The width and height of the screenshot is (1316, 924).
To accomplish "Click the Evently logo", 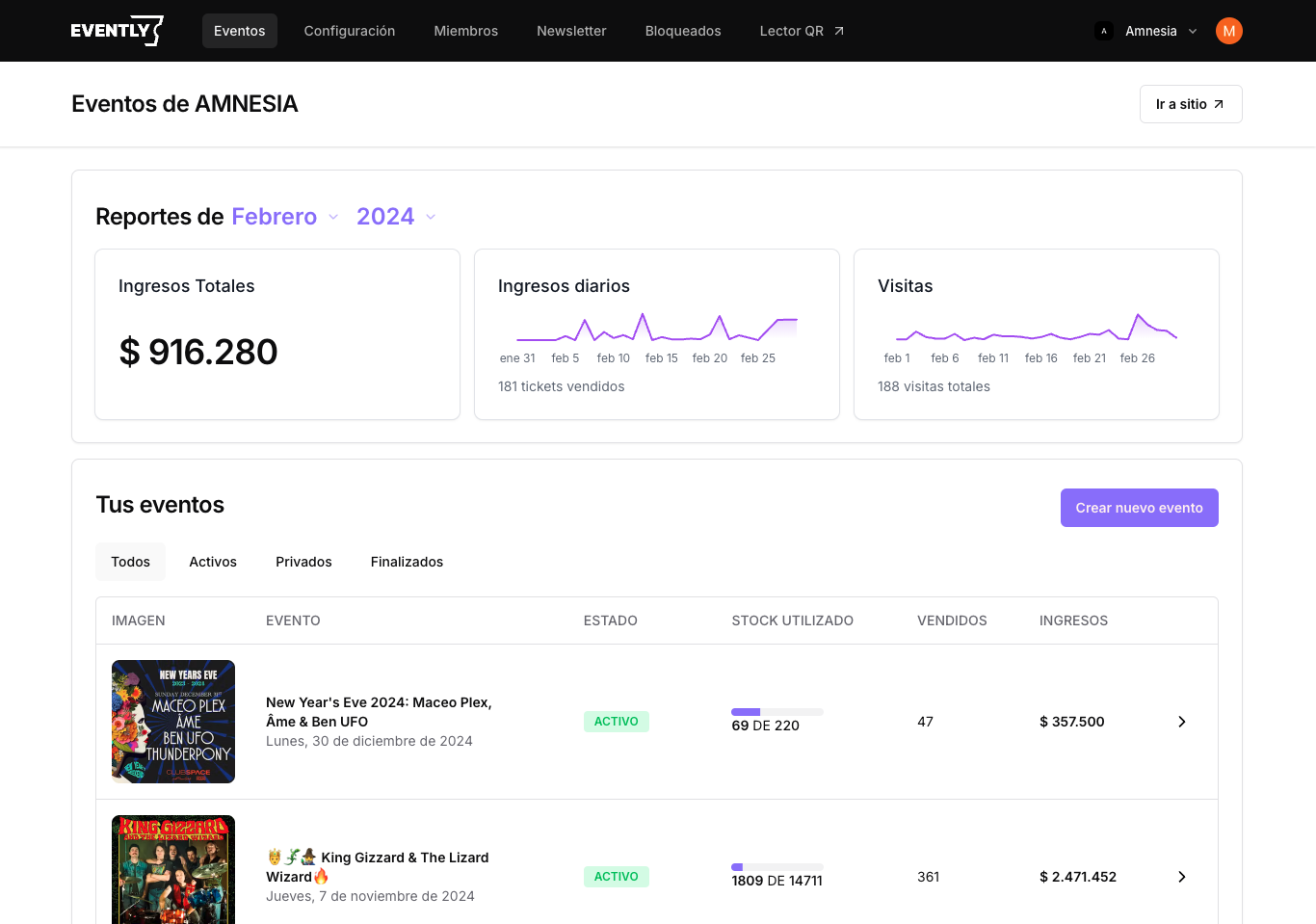I will pos(117,31).
